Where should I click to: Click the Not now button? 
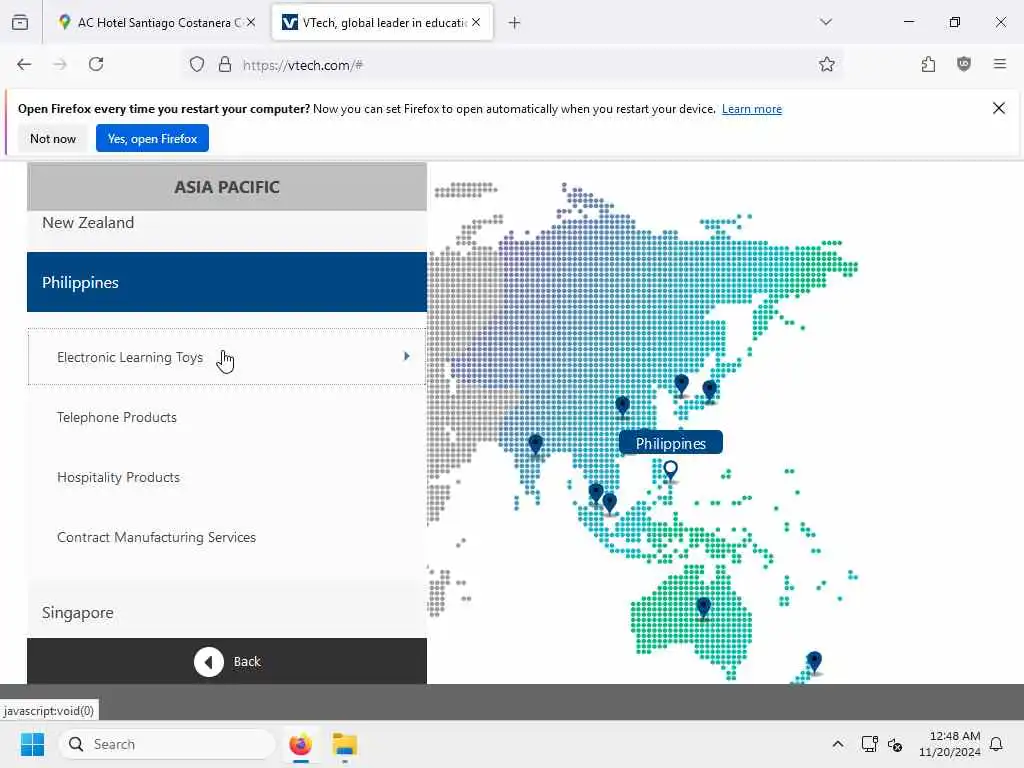click(x=53, y=138)
